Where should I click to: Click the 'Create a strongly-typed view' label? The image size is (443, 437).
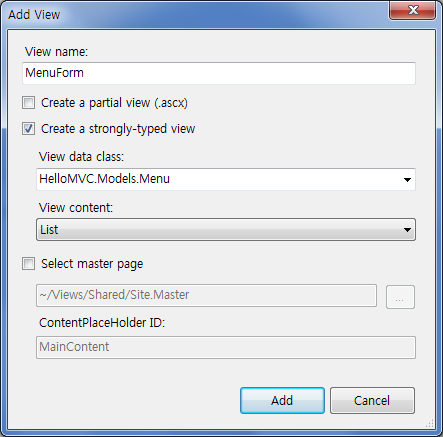[x=118, y=129]
